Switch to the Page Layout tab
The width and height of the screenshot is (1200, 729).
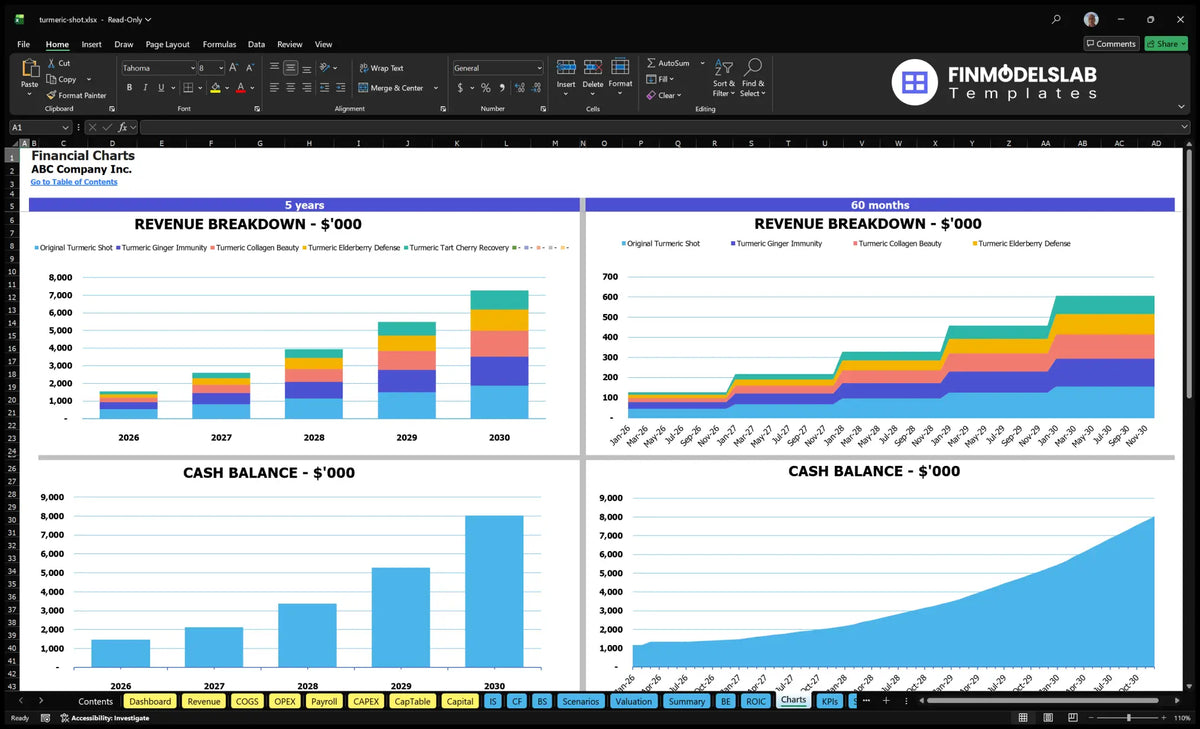pos(167,44)
